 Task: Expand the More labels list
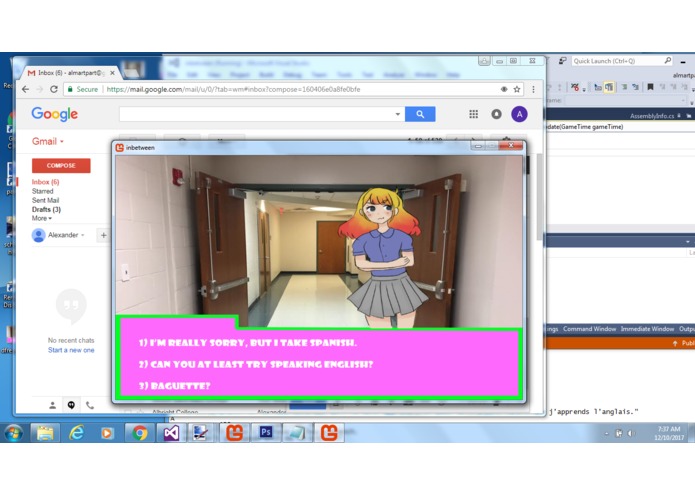[x=42, y=218]
